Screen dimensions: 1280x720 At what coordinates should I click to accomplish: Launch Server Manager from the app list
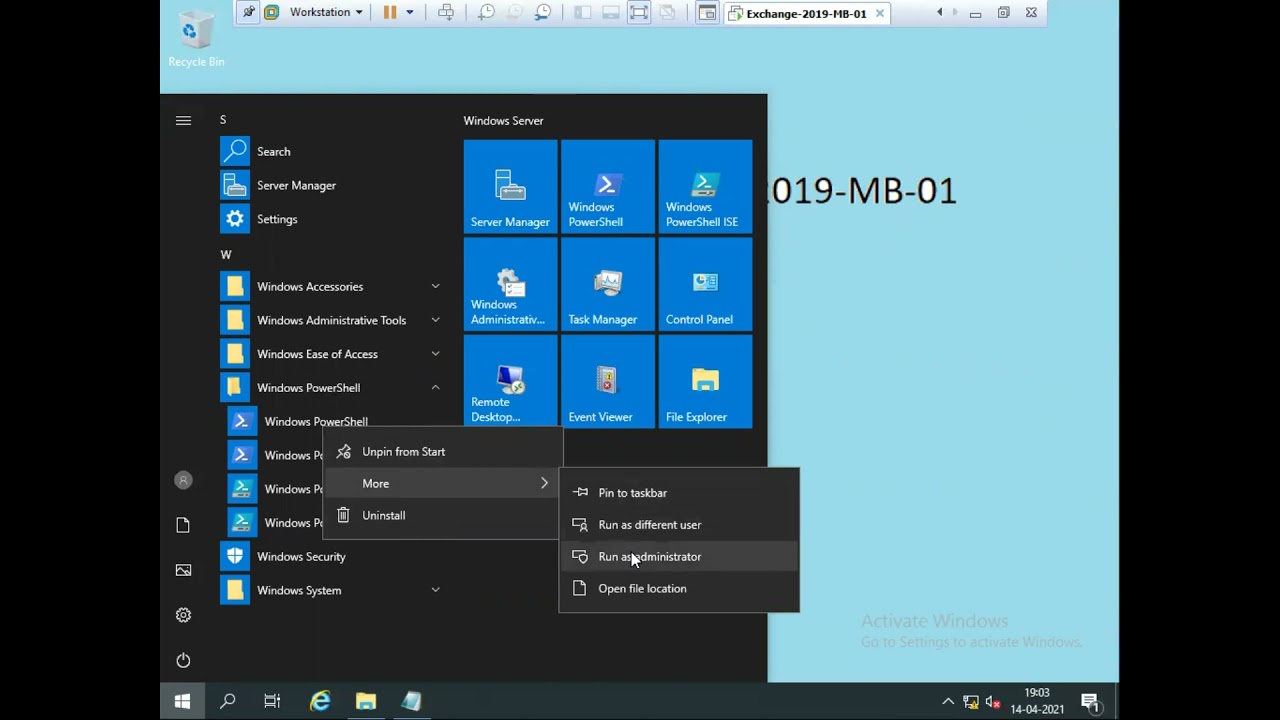(330, 186)
